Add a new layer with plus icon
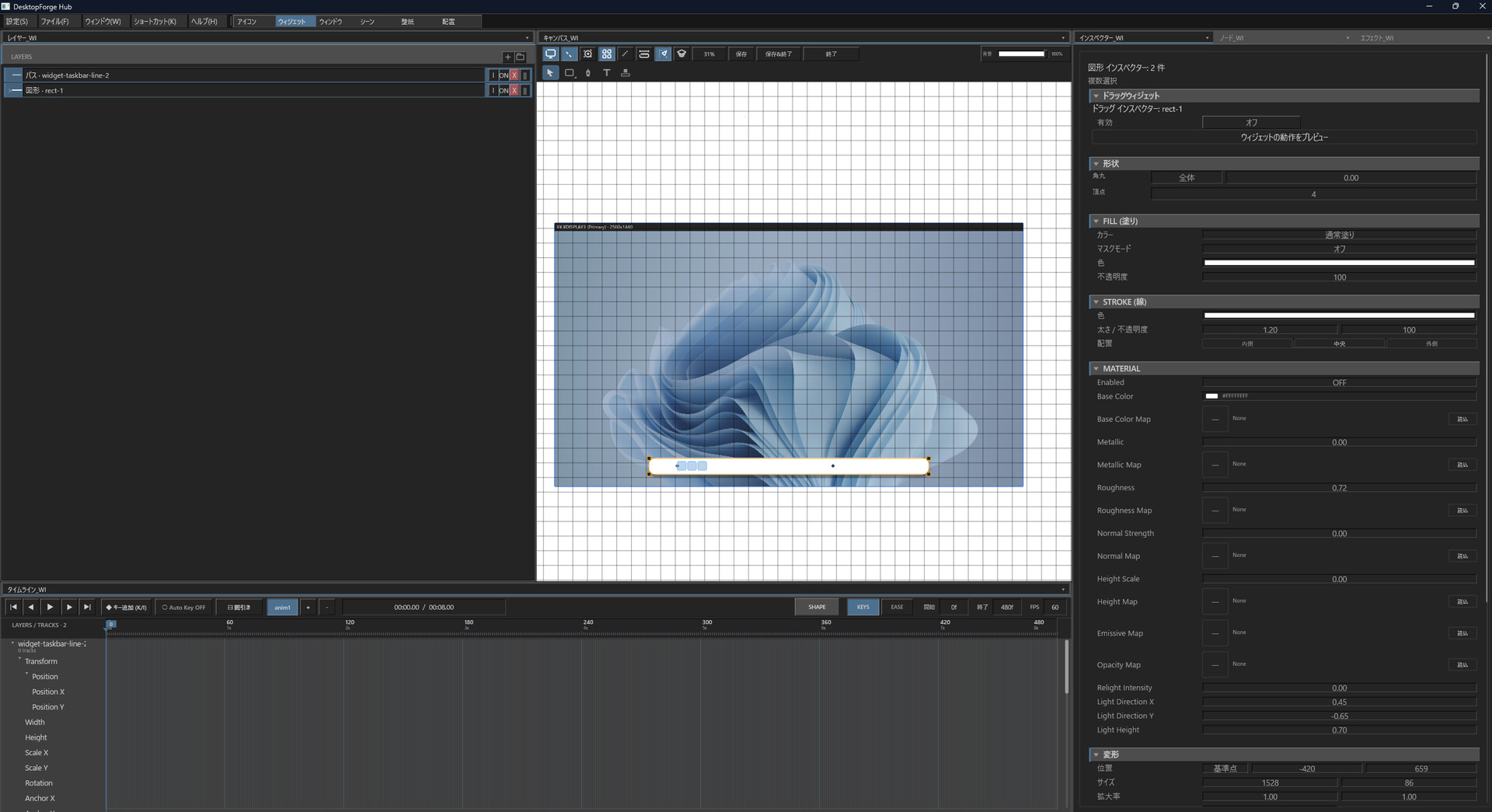The width and height of the screenshot is (1492, 812). (507, 57)
